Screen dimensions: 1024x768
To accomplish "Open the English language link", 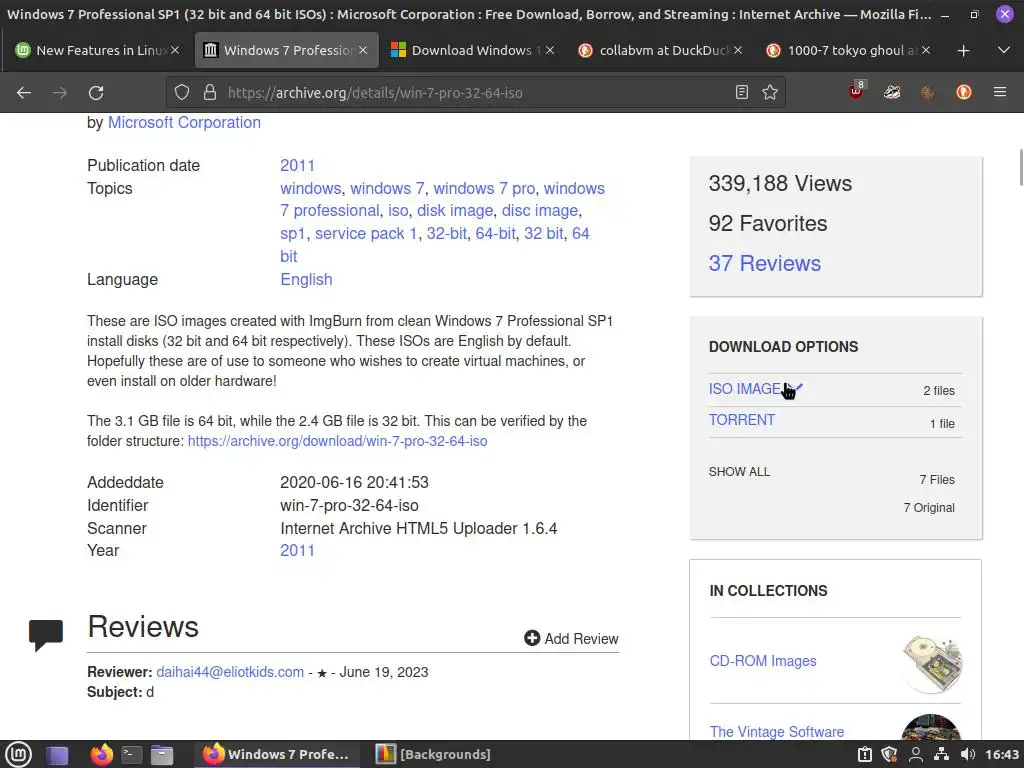I will (306, 280).
